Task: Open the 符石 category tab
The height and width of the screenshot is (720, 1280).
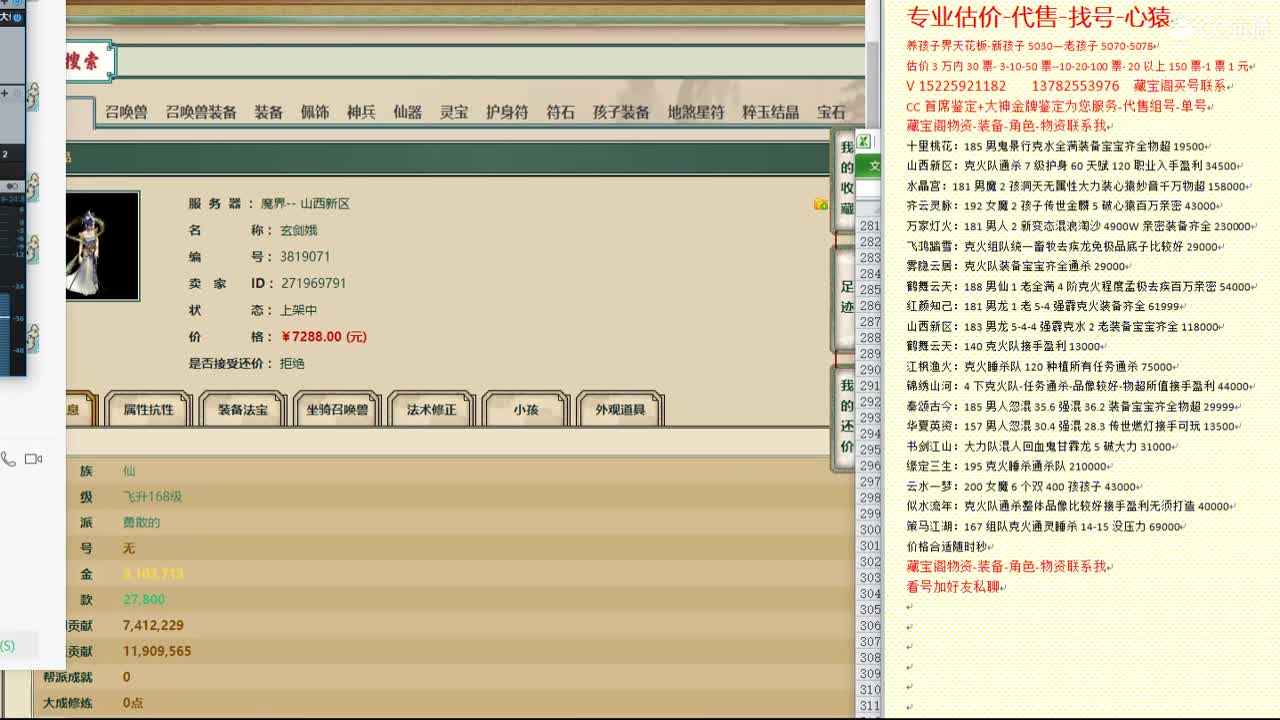Action: point(561,112)
